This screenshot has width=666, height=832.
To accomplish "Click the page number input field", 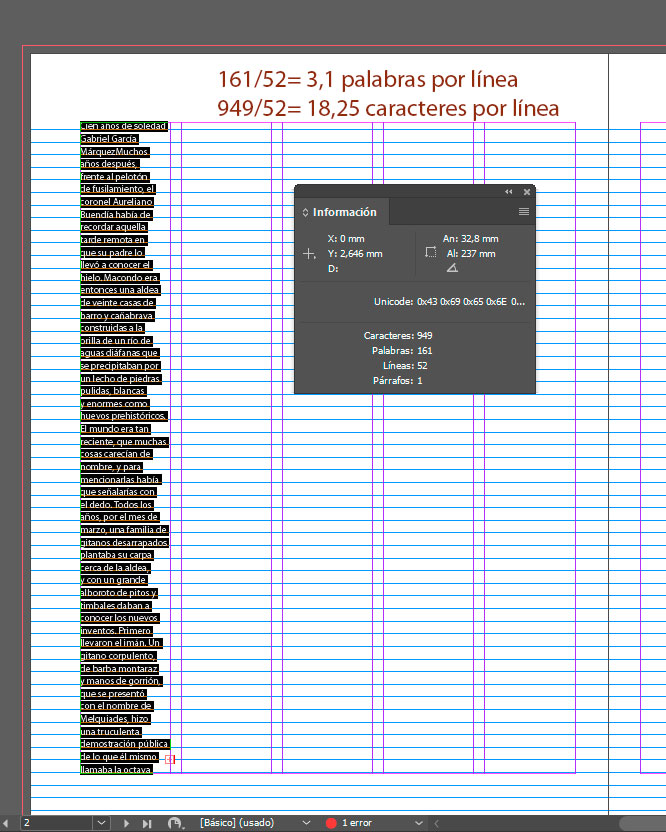I will [55, 823].
